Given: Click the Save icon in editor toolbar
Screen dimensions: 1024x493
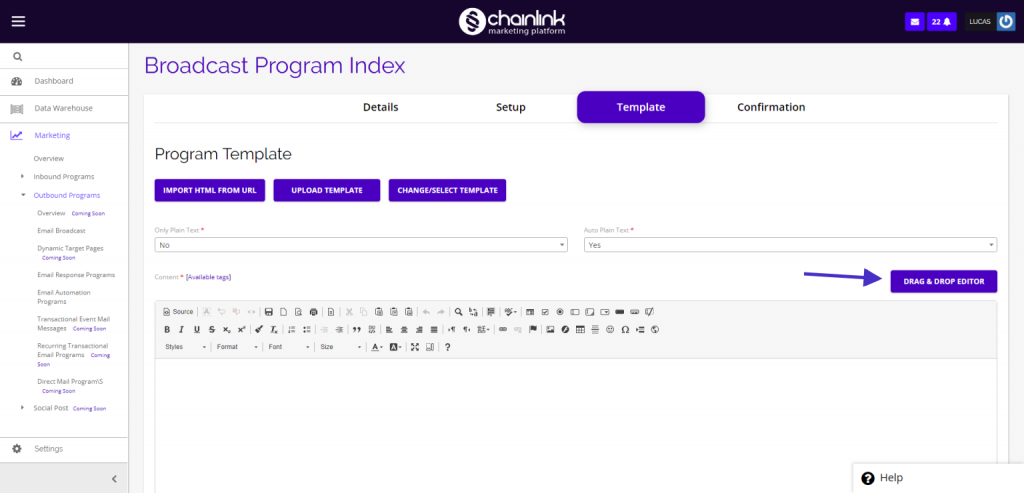Looking at the screenshot, I should click(268, 311).
